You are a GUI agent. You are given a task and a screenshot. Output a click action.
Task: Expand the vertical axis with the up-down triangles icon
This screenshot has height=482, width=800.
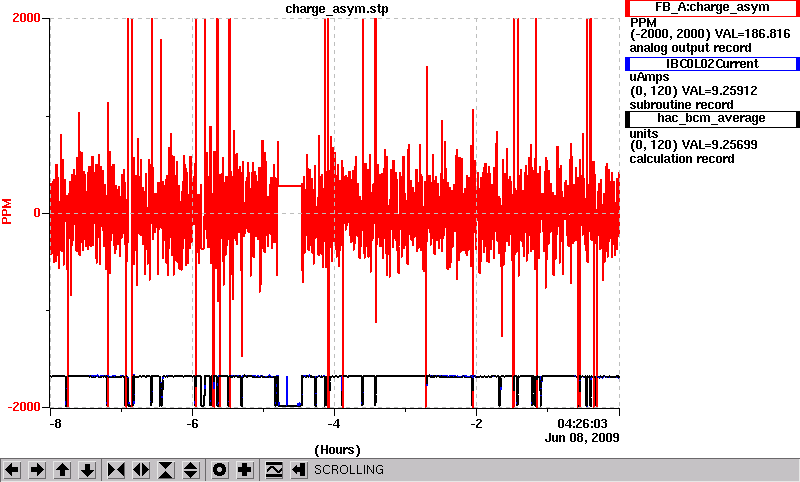tap(191, 470)
